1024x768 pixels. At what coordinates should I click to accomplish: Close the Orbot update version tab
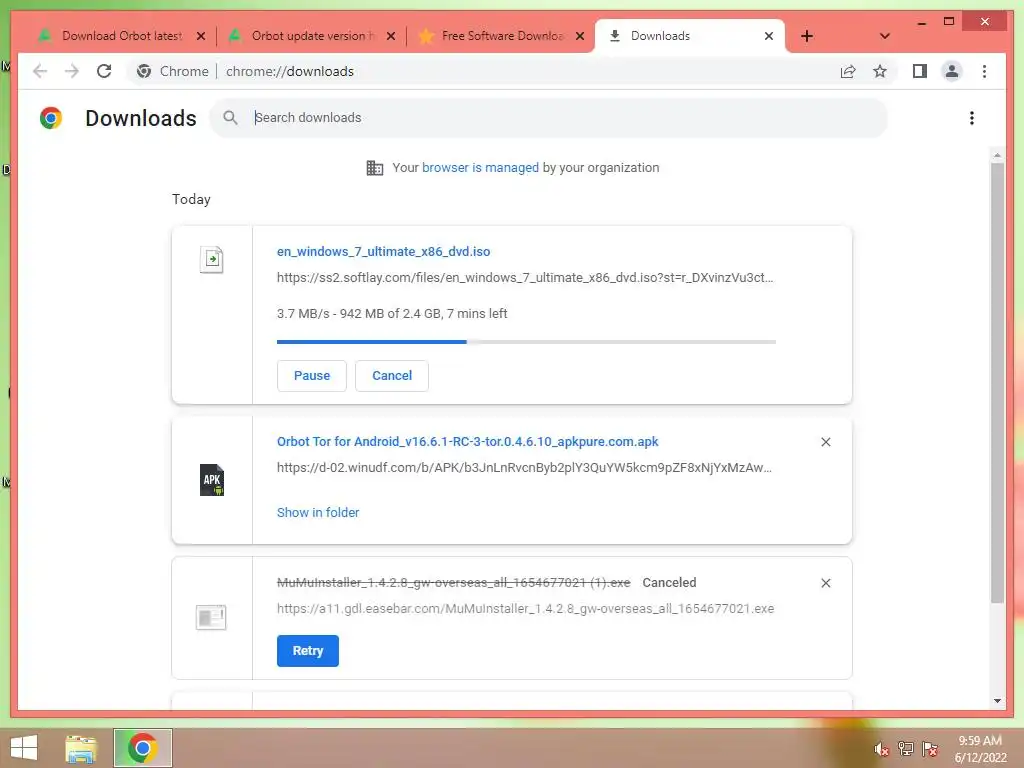tap(391, 36)
